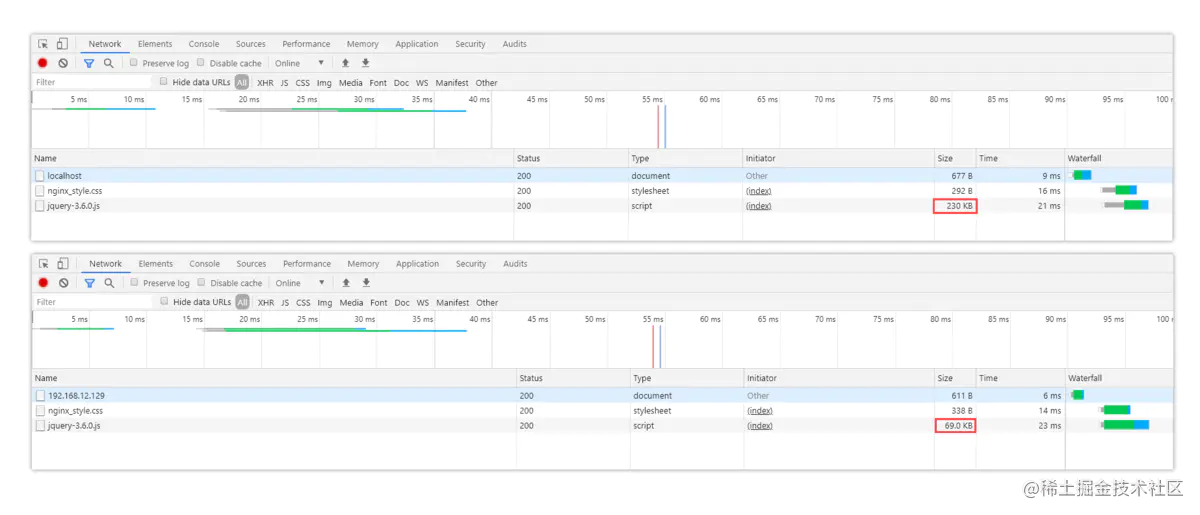Open Performance tab in bottom panel
Viewport: 1200px width, 515px height.
pyautogui.click(x=307, y=264)
